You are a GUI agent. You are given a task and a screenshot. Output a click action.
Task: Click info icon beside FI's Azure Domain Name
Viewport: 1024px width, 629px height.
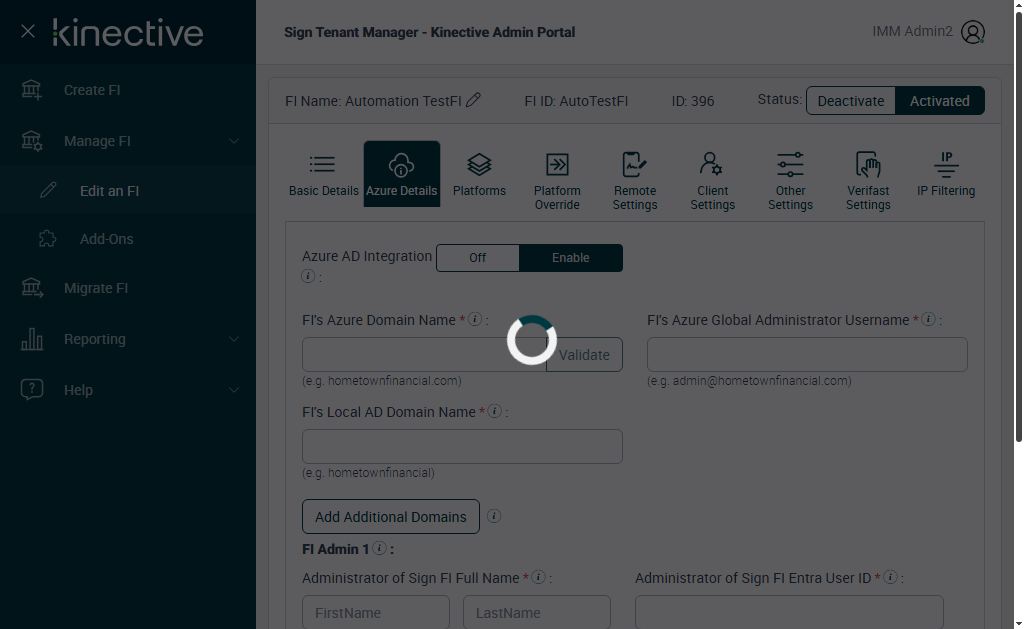point(475,319)
